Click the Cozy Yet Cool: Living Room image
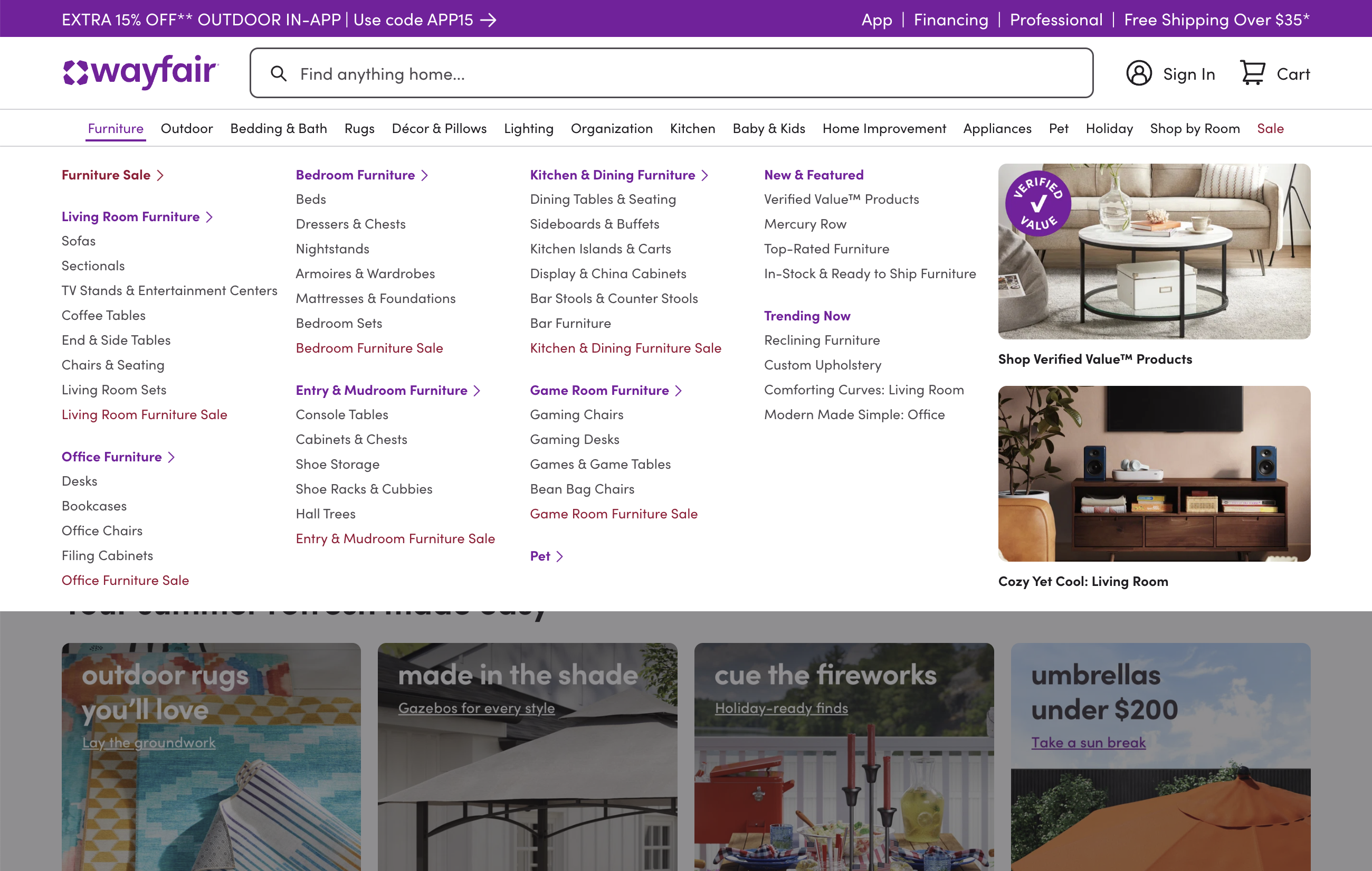 [1154, 474]
